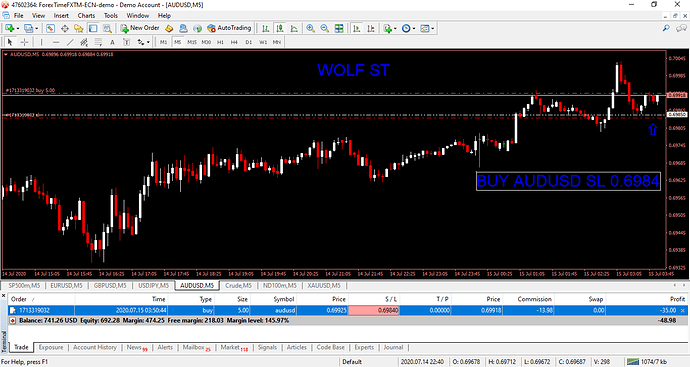This screenshot has height=367, width=690.
Task: Open the Insert menu
Action: point(61,15)
